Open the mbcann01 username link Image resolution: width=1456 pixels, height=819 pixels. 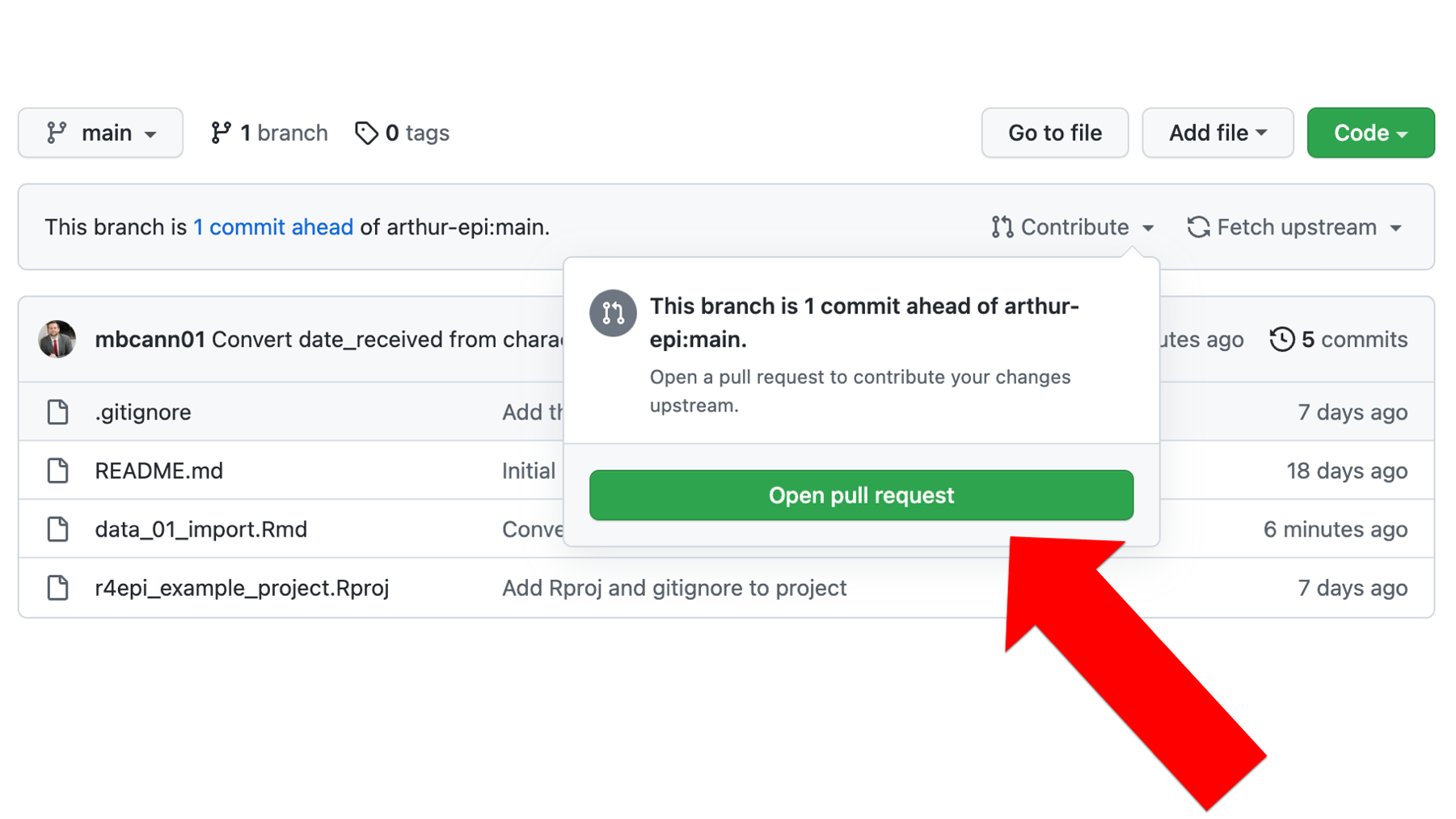coord(150,340)
